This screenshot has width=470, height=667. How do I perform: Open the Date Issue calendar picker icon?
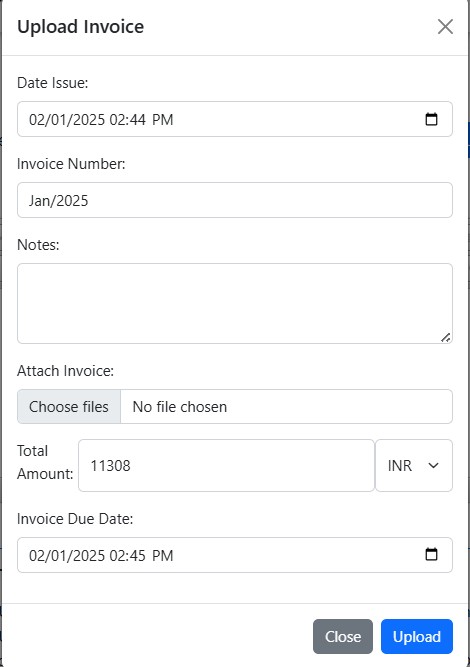(431, 119)
